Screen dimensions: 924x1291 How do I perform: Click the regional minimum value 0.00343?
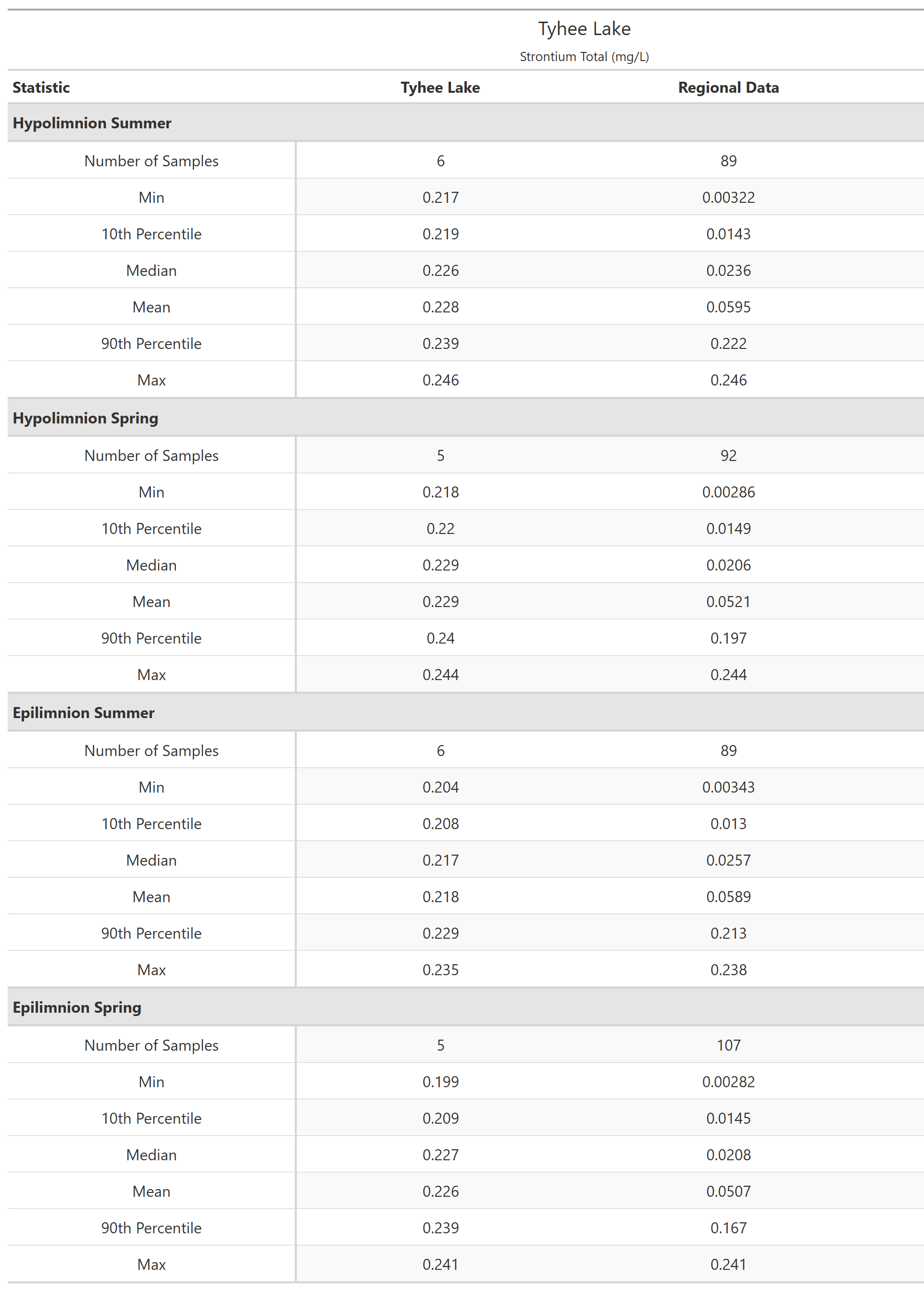[x=728, y=787]
